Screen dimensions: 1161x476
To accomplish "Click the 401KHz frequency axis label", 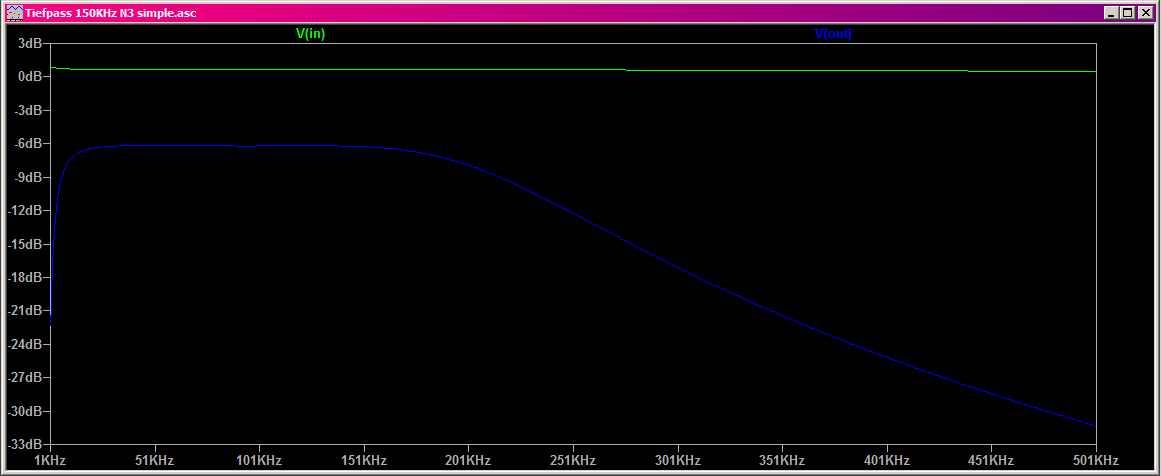I will coord(886,460).
